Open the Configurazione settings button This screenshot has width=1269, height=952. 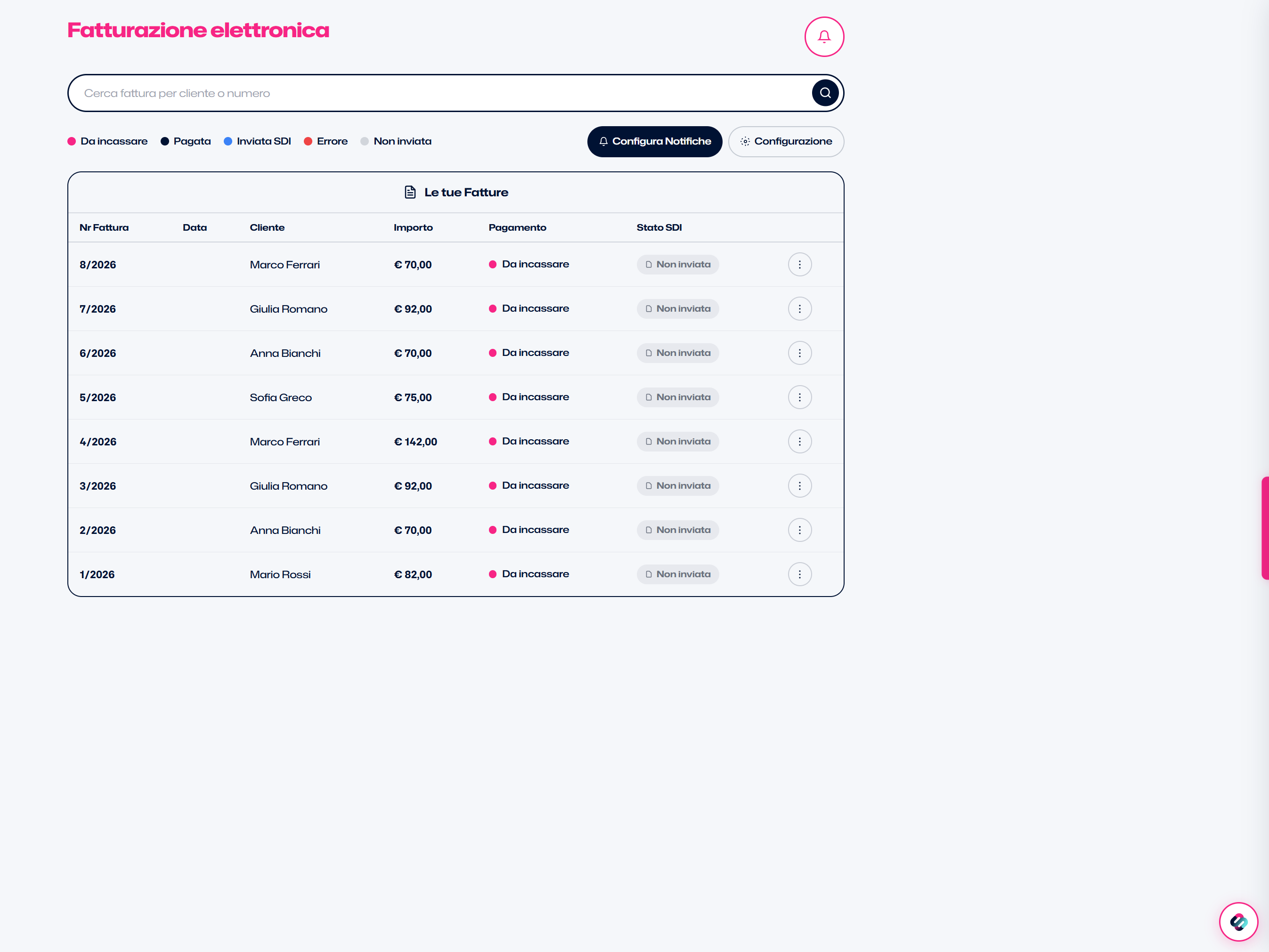[x=786, y=142]
